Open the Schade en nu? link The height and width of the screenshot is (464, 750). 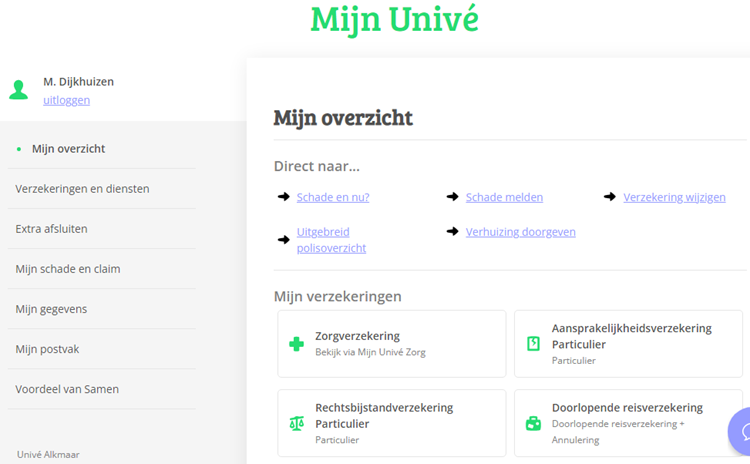(333, 197)
